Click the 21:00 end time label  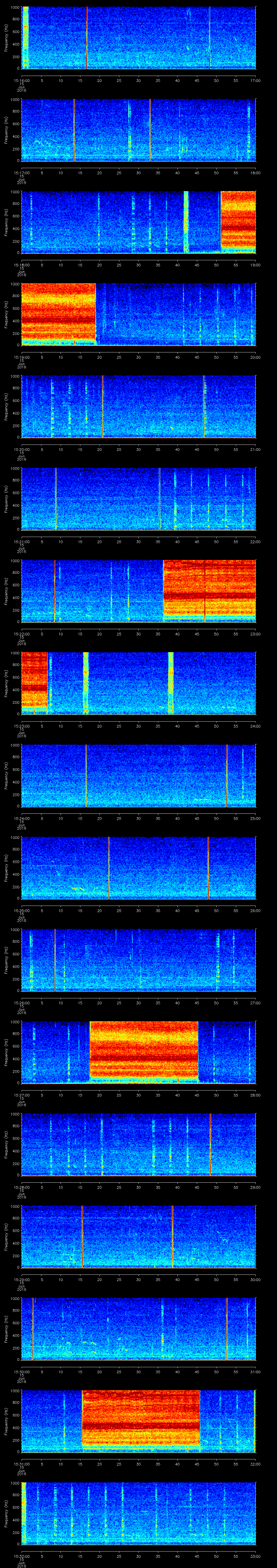click(256, 449)
